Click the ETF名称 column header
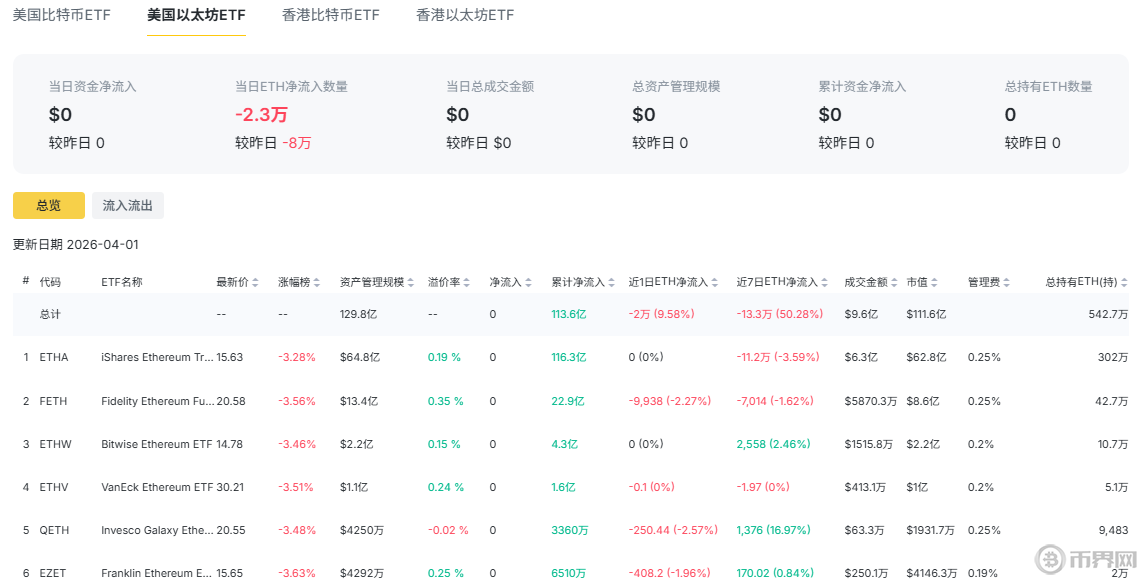This screenshot has height=587, width=1148. (122, 283)
